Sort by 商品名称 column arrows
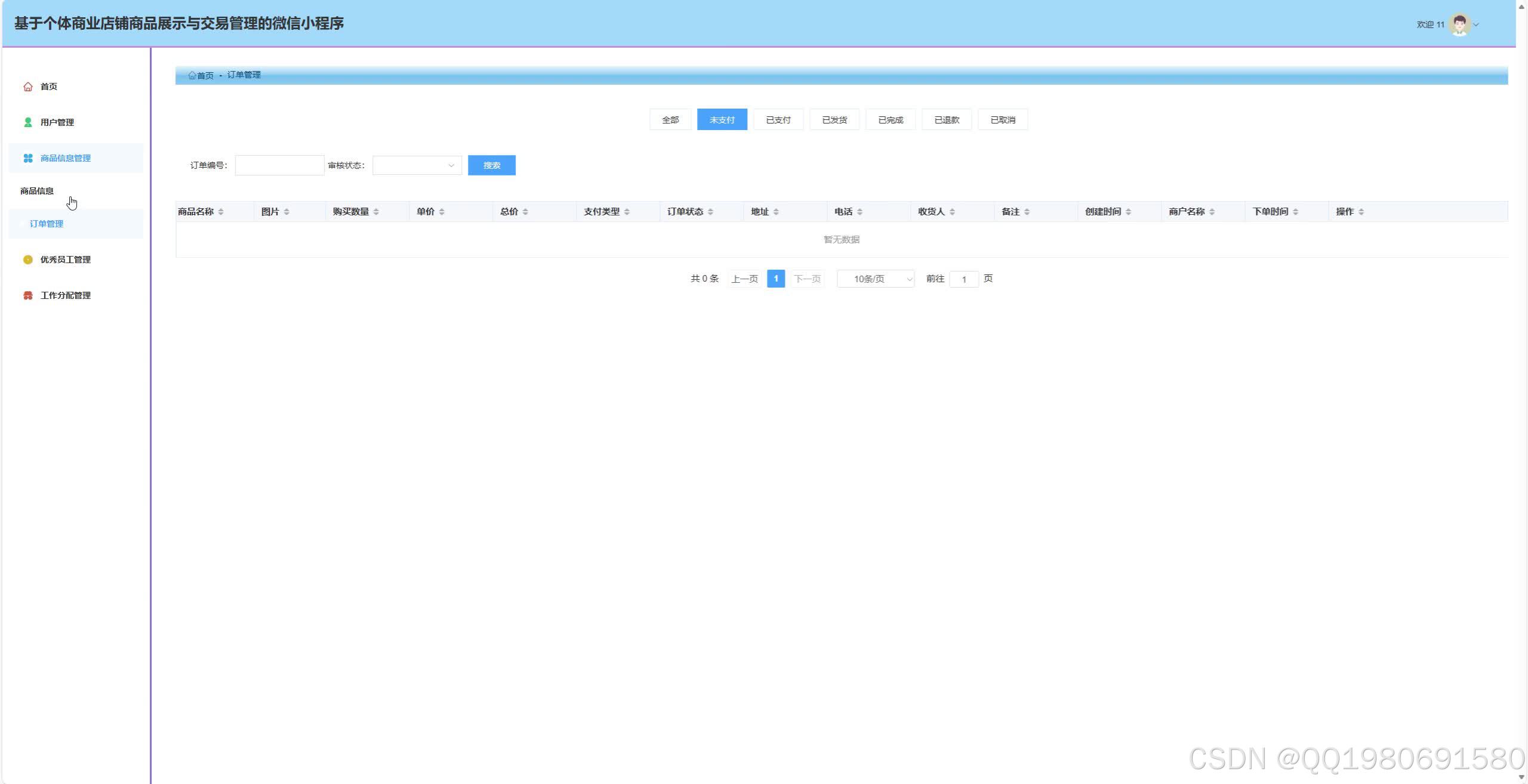This screenshot has width=1528, height=784. point(221,212)
